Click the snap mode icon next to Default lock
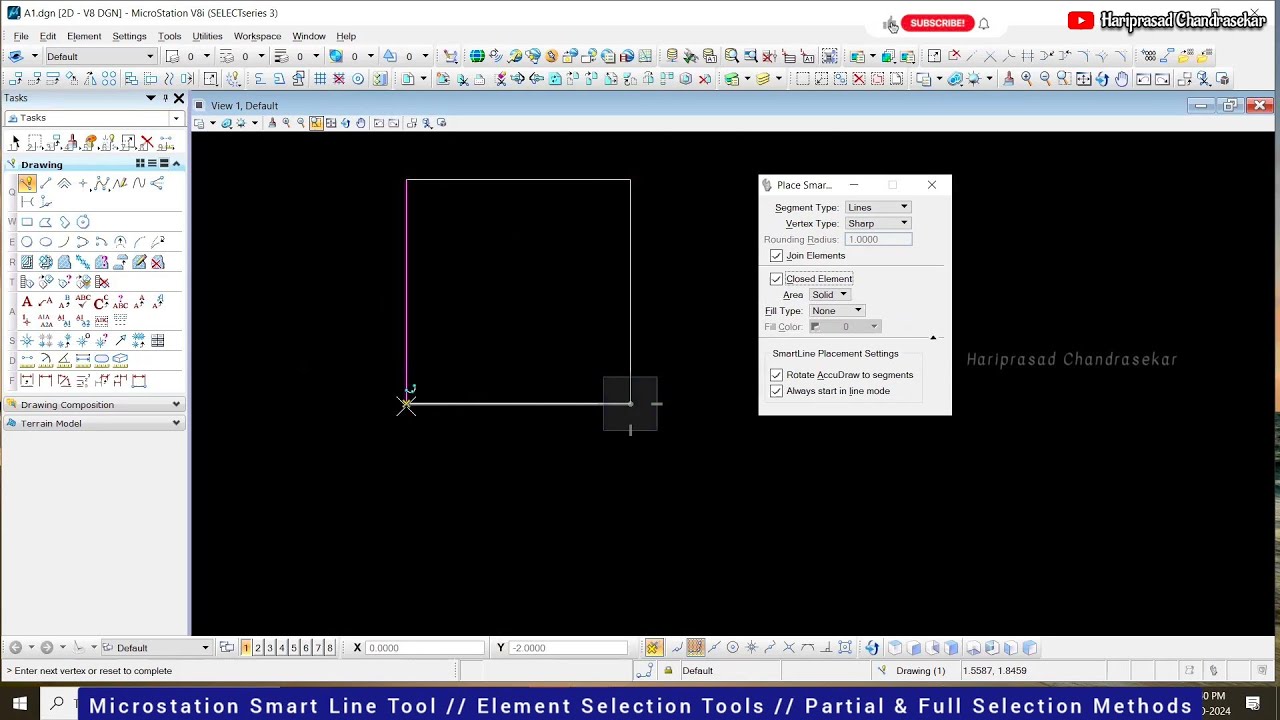The height and width of the screenshot is (720, 1280). (645, 671)
